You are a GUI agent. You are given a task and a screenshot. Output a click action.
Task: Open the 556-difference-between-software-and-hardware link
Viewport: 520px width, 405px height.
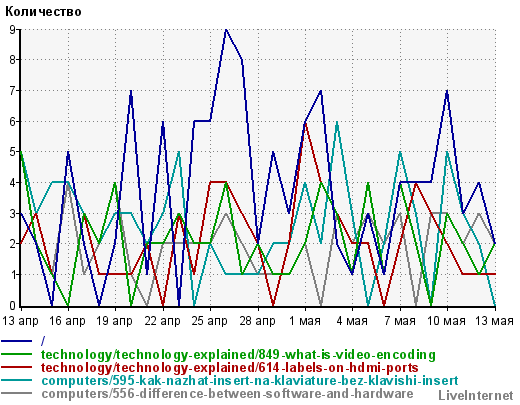coord(227,394)
